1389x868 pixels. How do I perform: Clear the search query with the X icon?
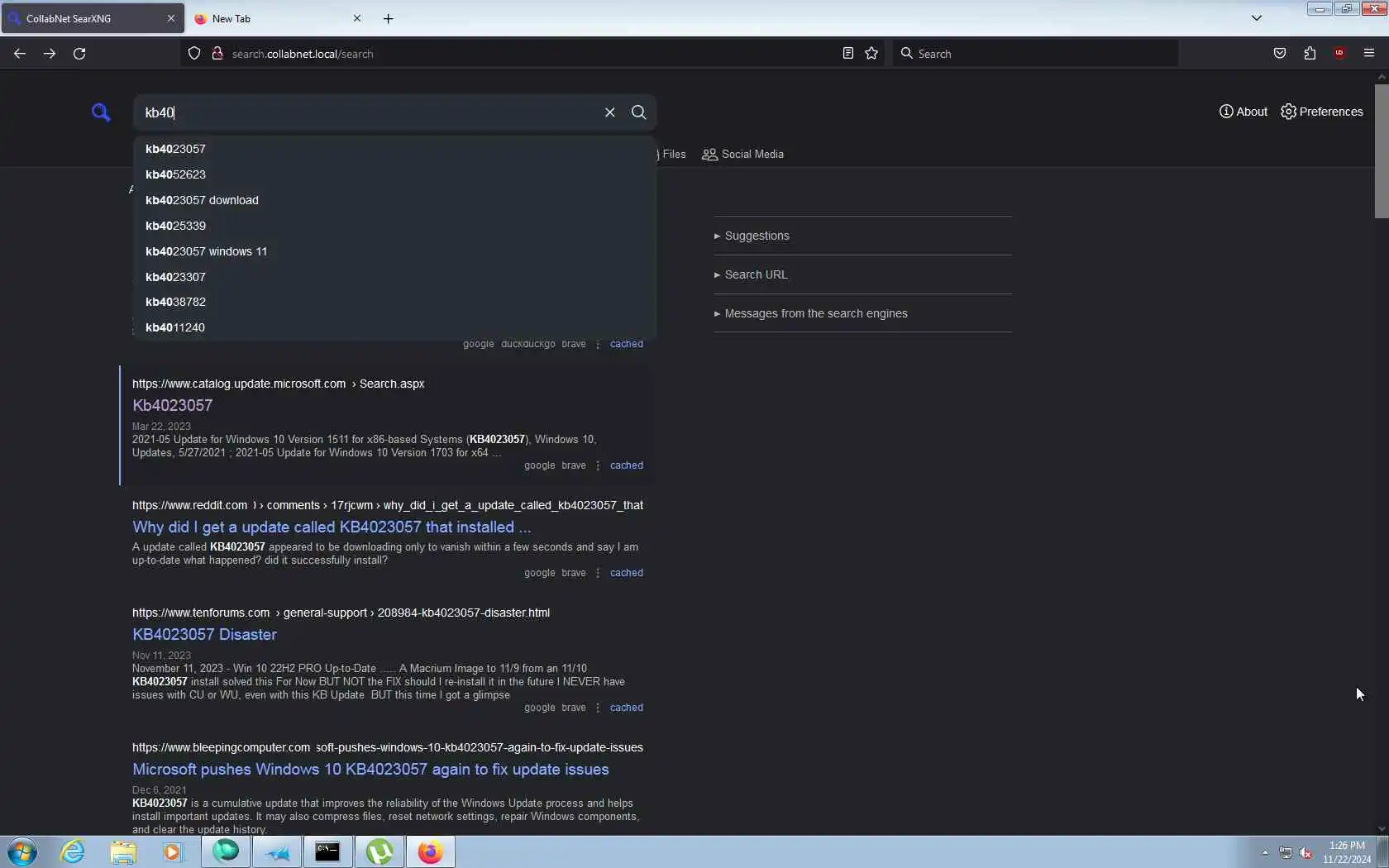[x=609, y=112]
